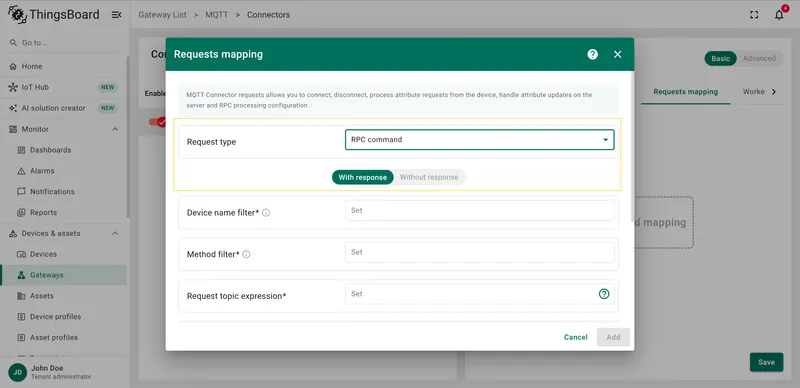Click the Home icon in sidebar
Image resolution: width=800 pixels, height=388 pixels.
(x=13, y=66)
